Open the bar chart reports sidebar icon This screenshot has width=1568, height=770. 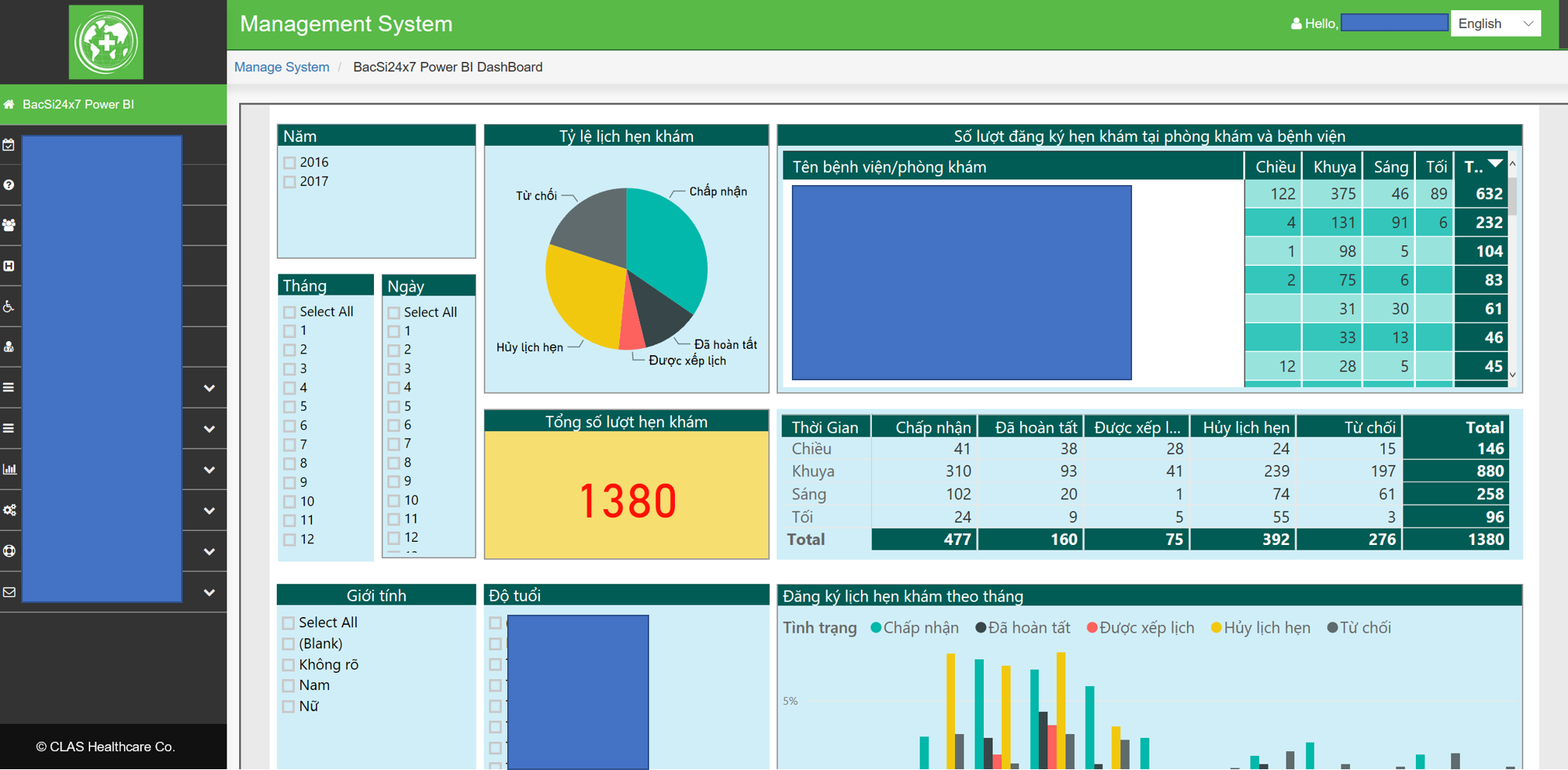tap(9, 469)
